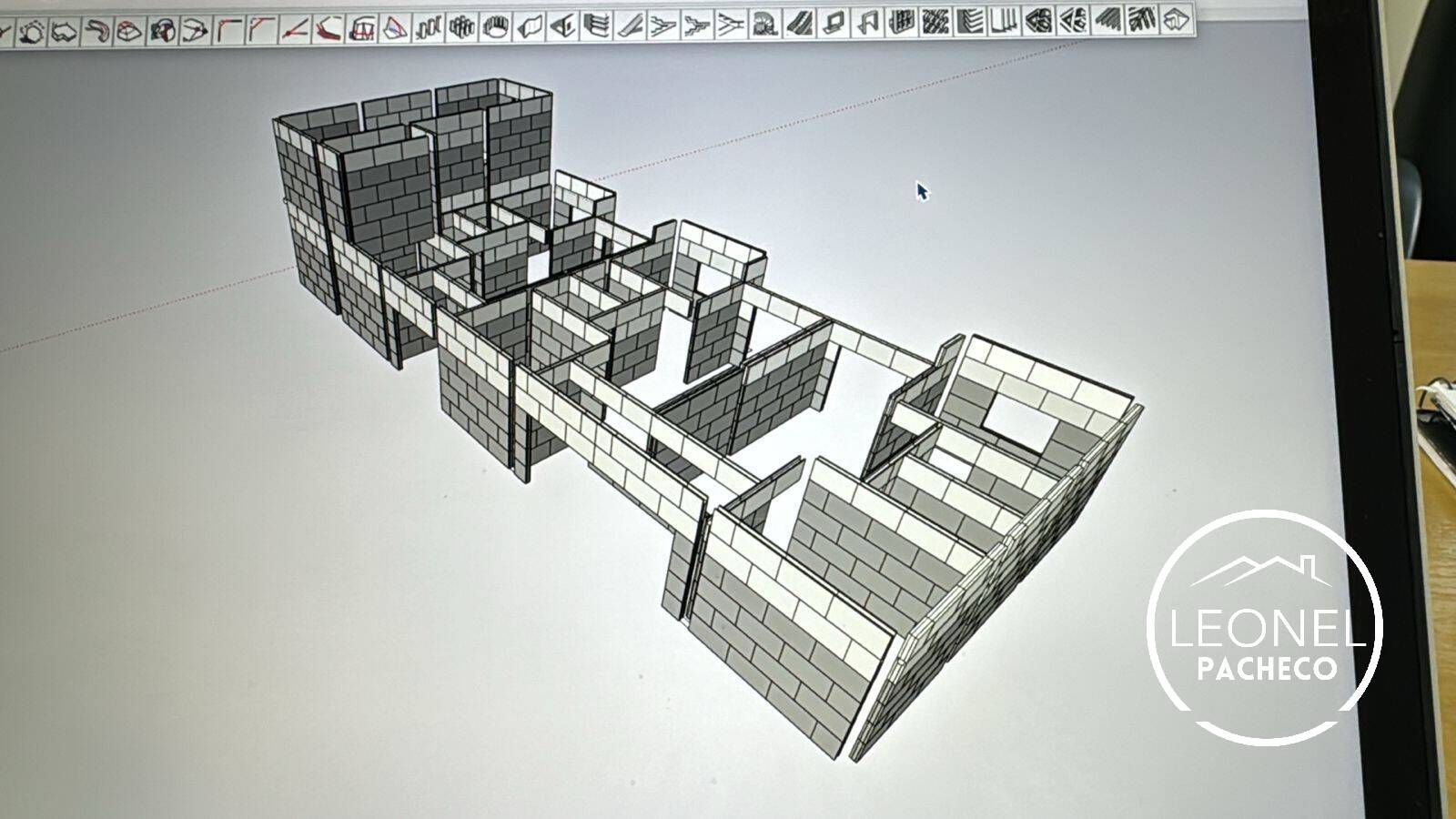Click the stacked bent layers icon
1456x819 pixels.
pyautogui.click(x=595, y=26)
